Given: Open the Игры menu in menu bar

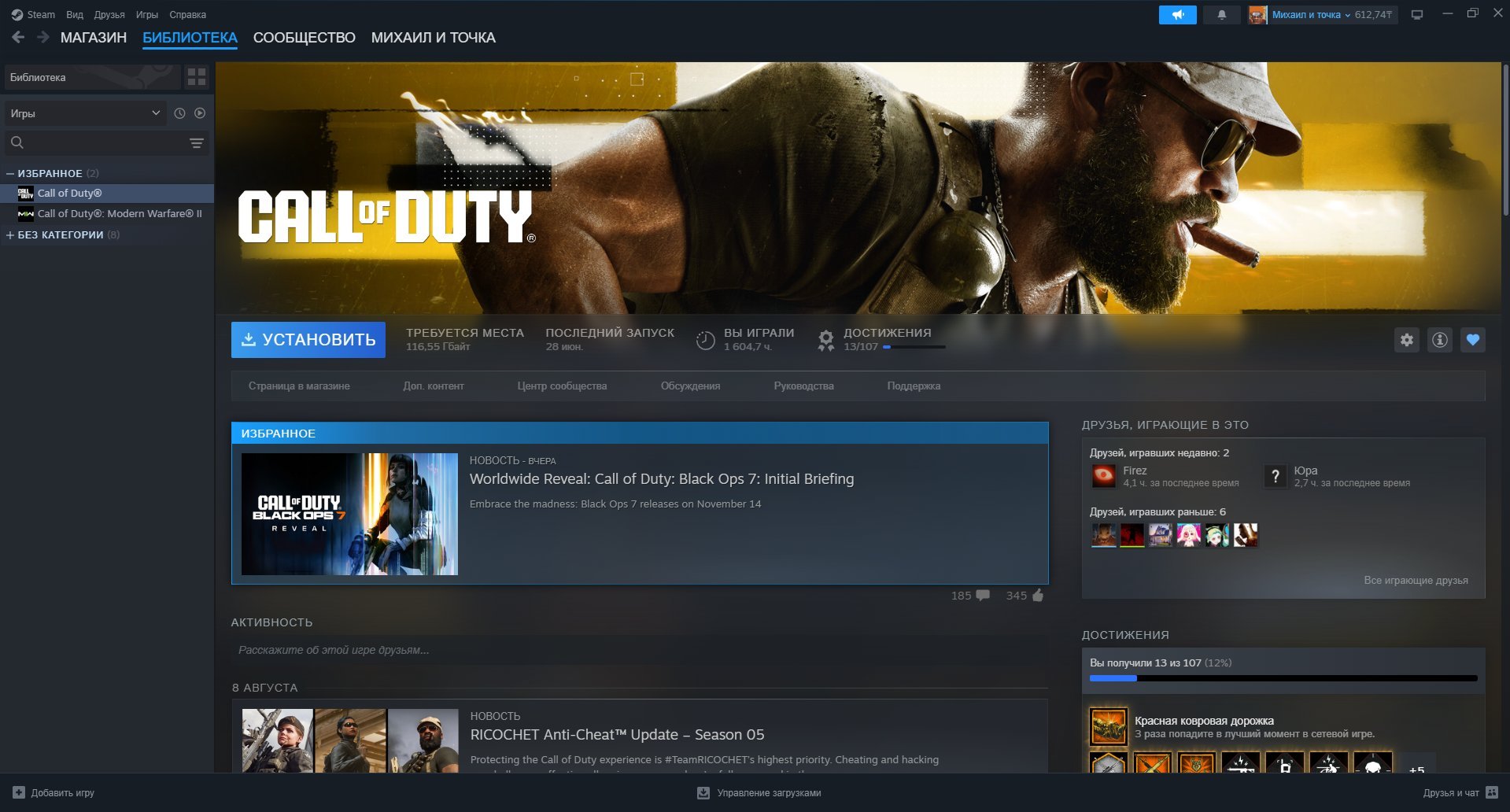Looking at the screenshot, I should (x=147, y=15).
